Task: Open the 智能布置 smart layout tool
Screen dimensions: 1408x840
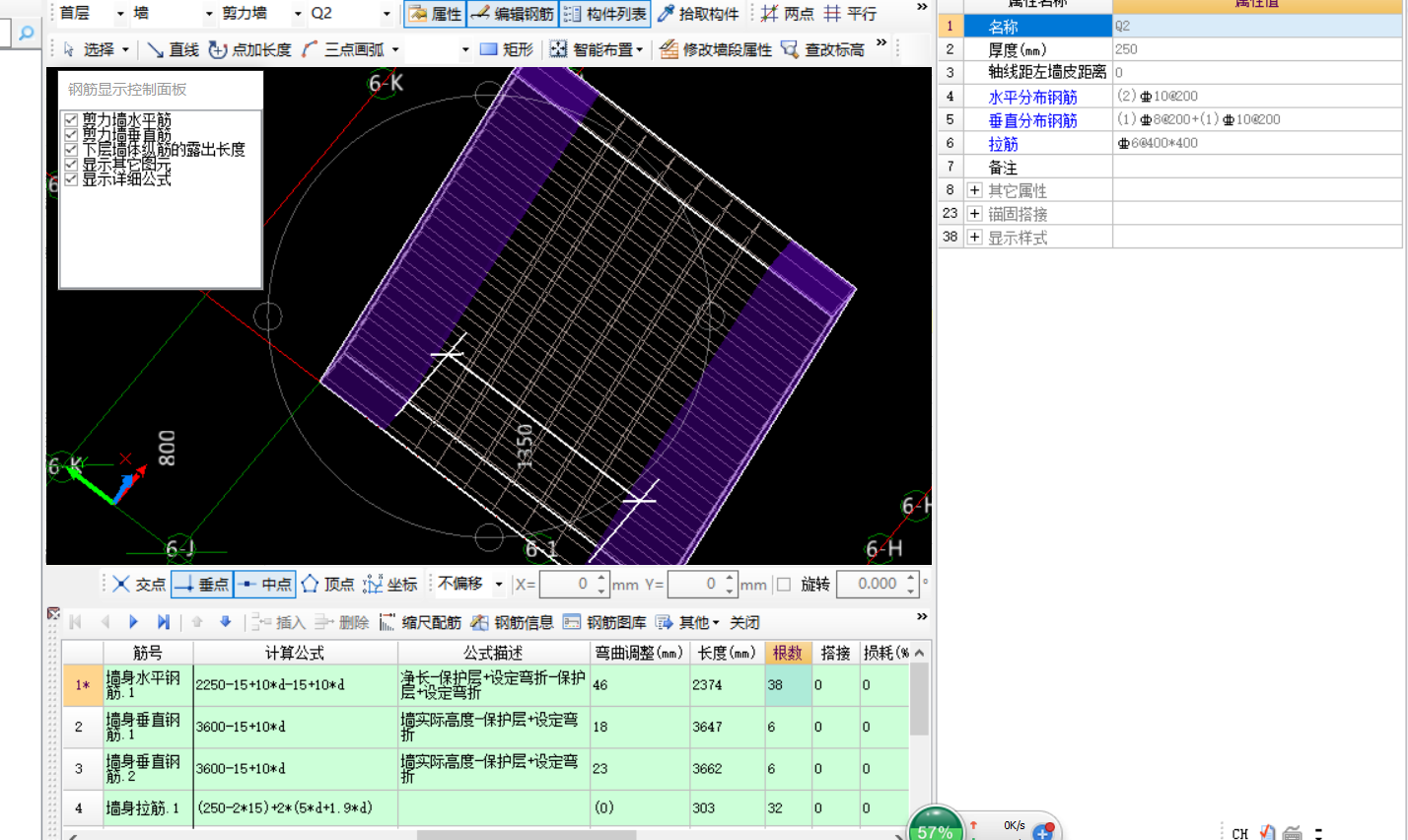Action: pyautogui.click(x=597, y=49)
